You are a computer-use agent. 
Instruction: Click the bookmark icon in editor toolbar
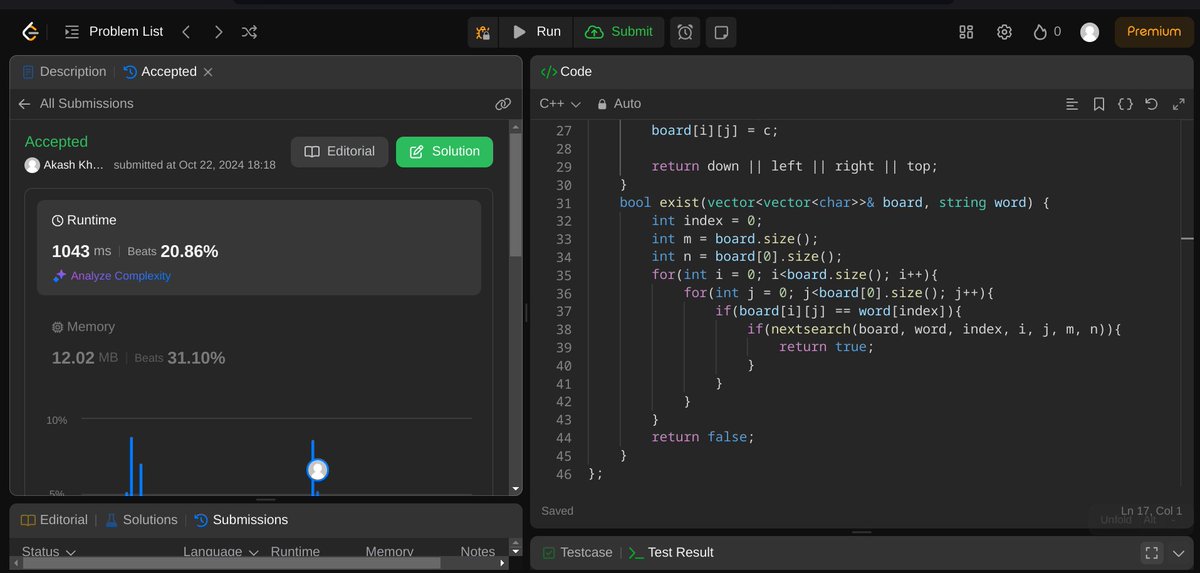pyautogui.click(x=1099, y=104)
